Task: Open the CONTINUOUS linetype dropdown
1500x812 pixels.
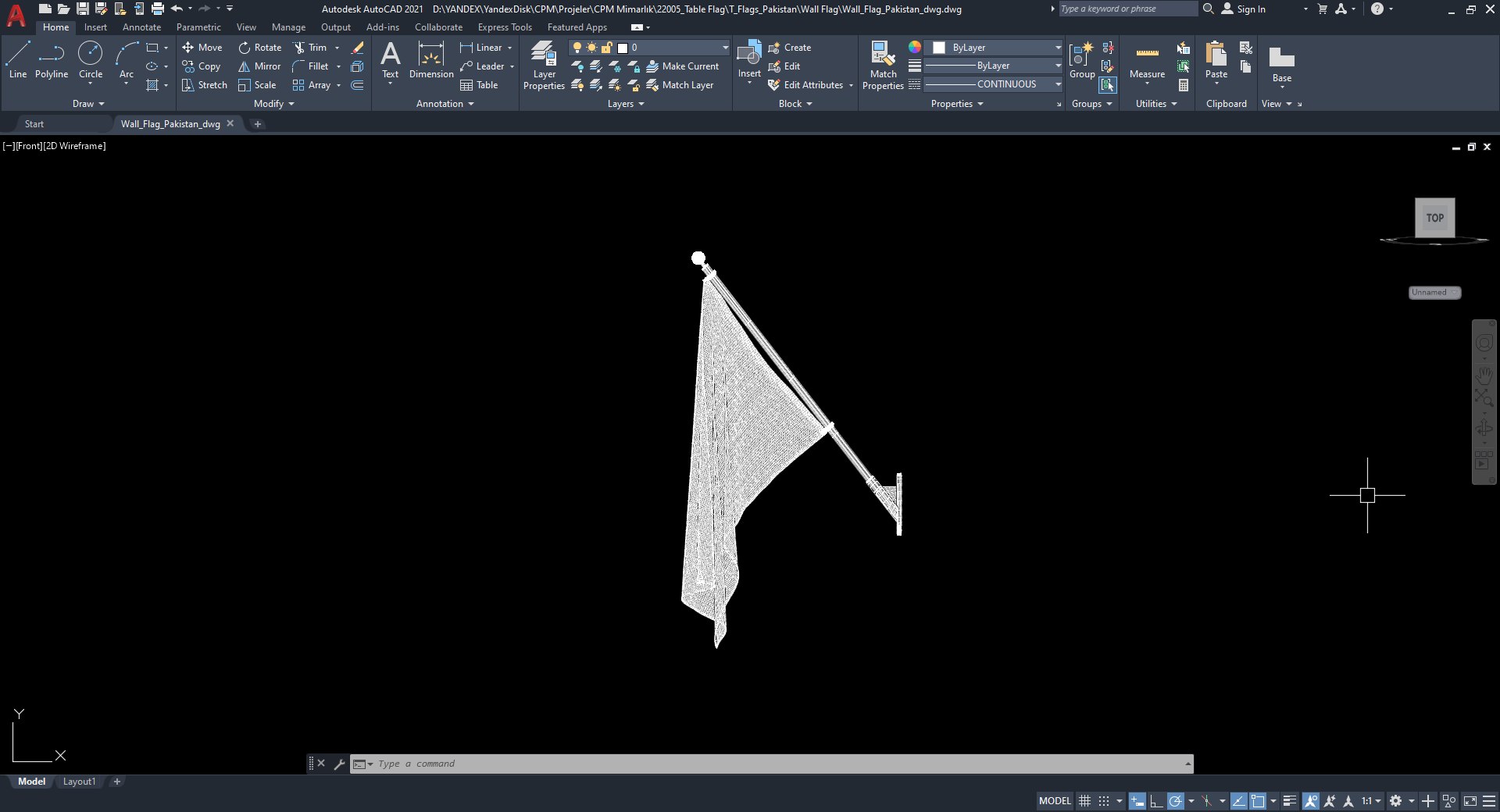Action: [x=993, y=84]
